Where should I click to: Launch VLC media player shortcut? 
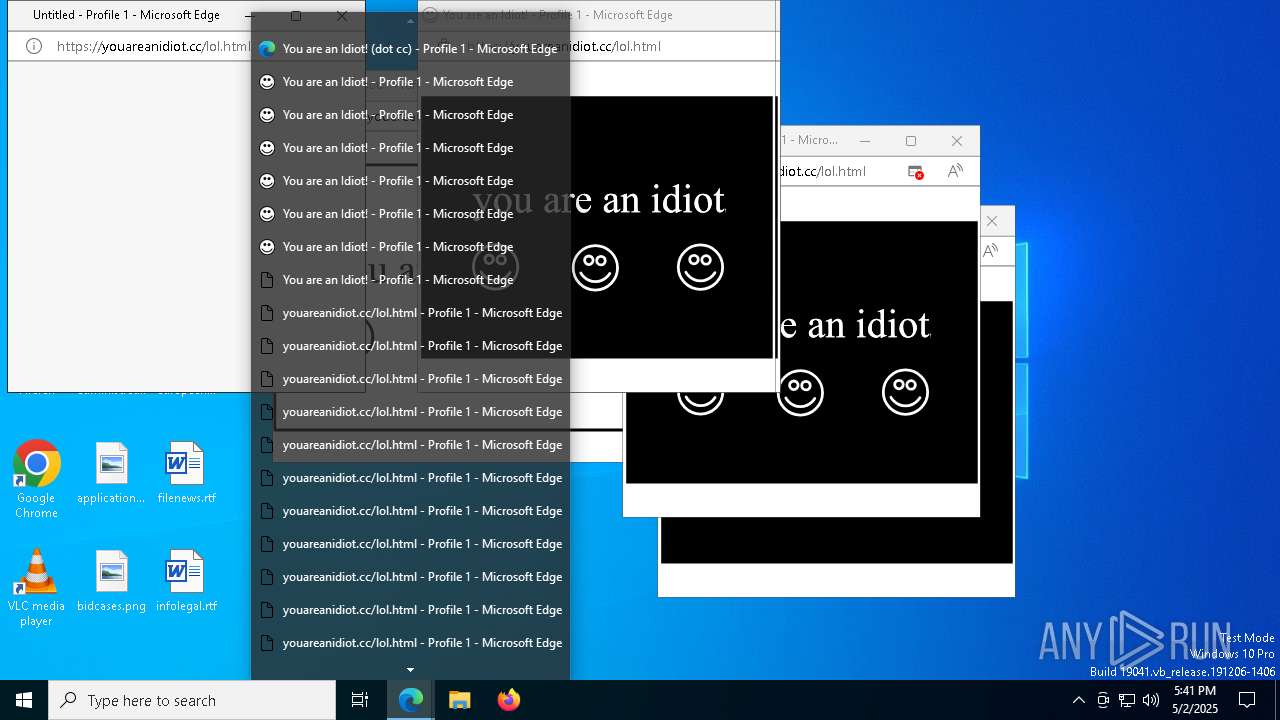pyautogui.click(x=37, y=588)
